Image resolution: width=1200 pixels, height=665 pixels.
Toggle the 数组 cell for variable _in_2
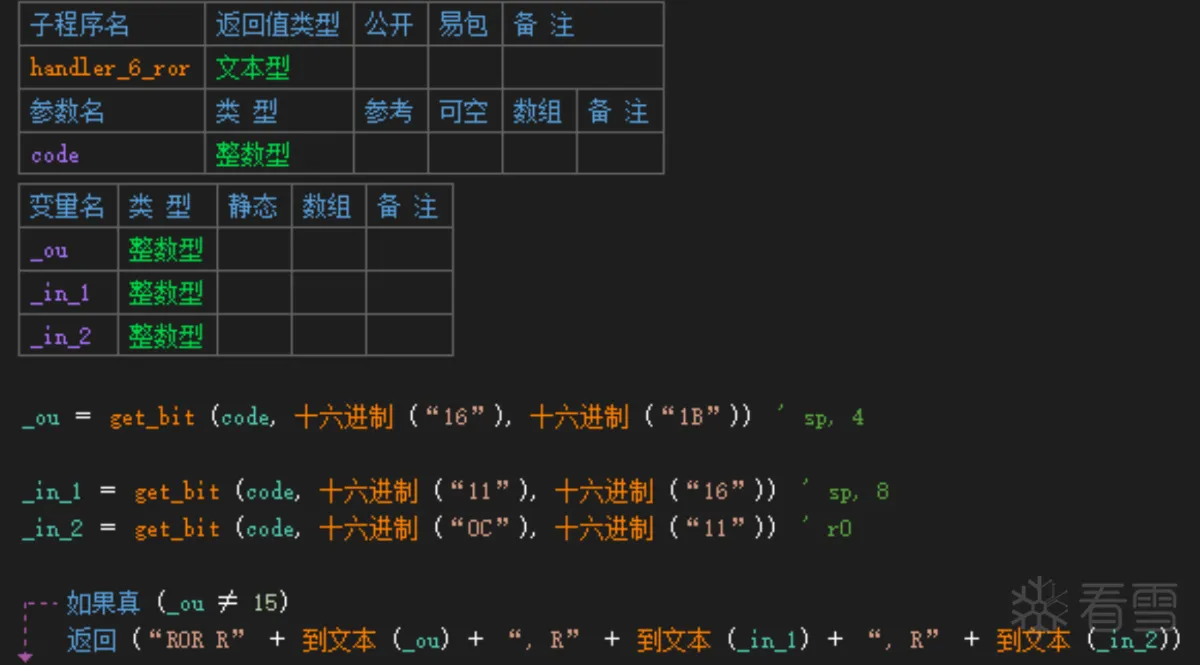click(329, 336)
